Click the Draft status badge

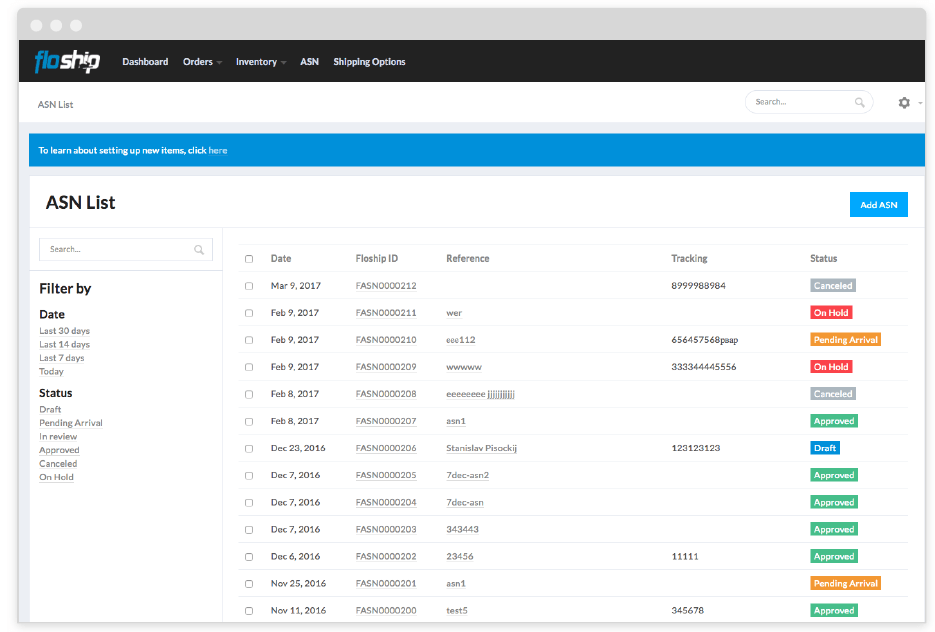click(x=825, y=448)
